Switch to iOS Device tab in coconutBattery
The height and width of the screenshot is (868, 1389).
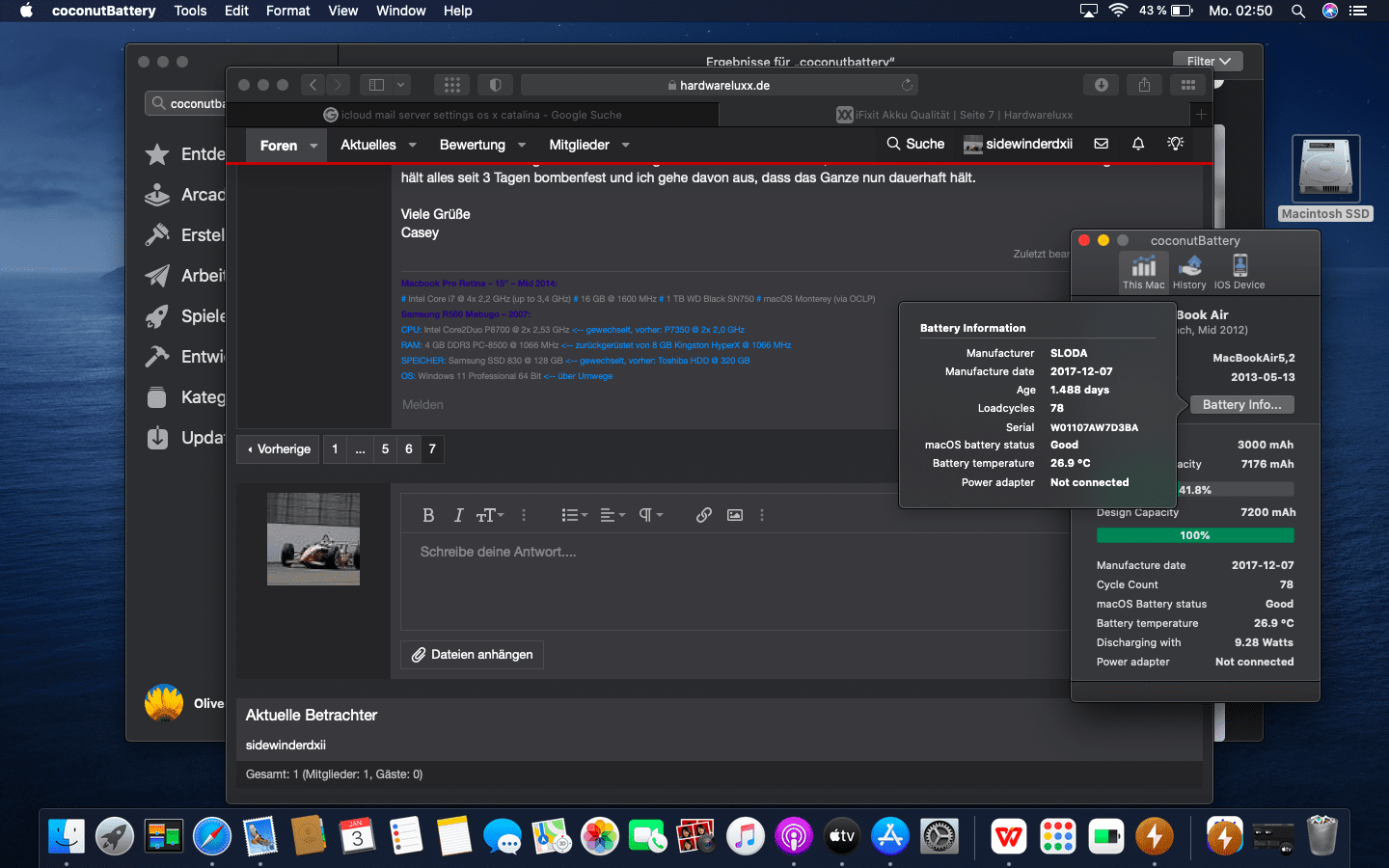[x=1239, y=272]
